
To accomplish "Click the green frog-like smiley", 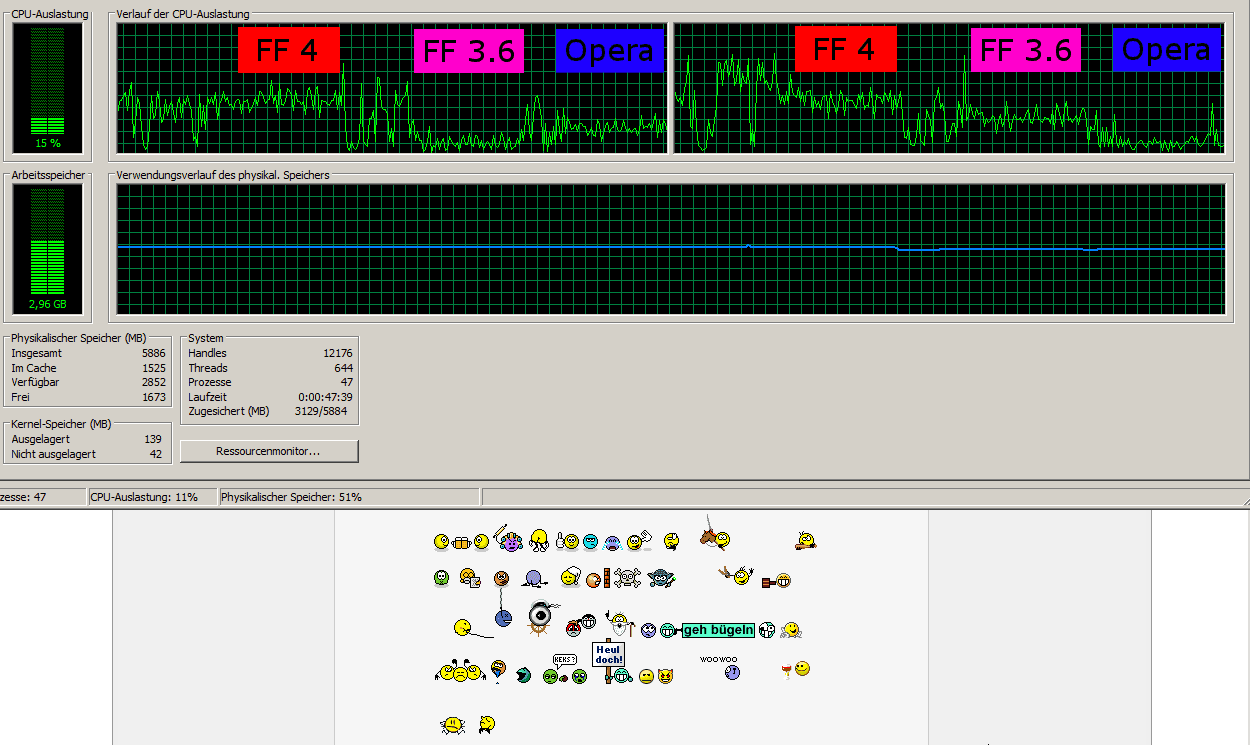I will [441, 578].
